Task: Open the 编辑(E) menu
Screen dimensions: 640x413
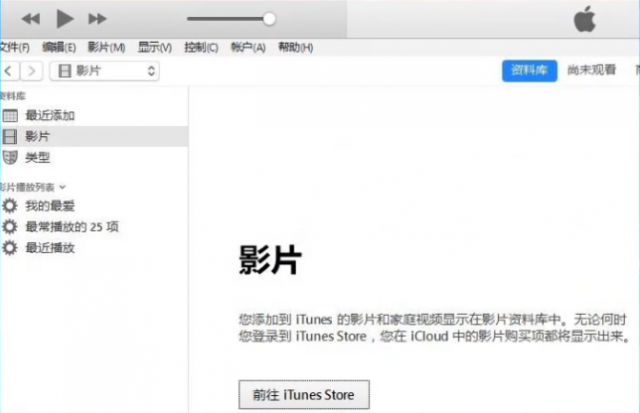Action: point(59,47)
